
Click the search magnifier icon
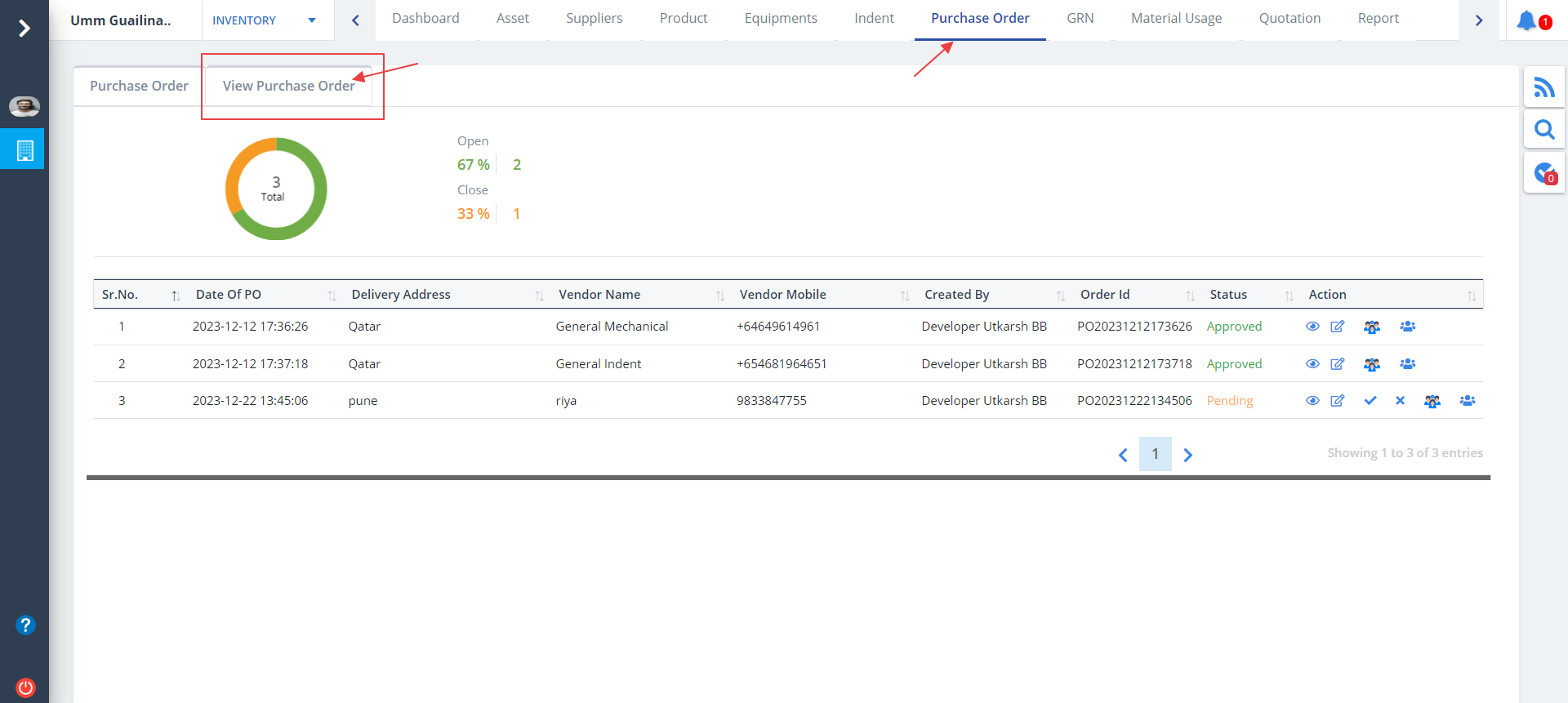(x=1543, y=129)
